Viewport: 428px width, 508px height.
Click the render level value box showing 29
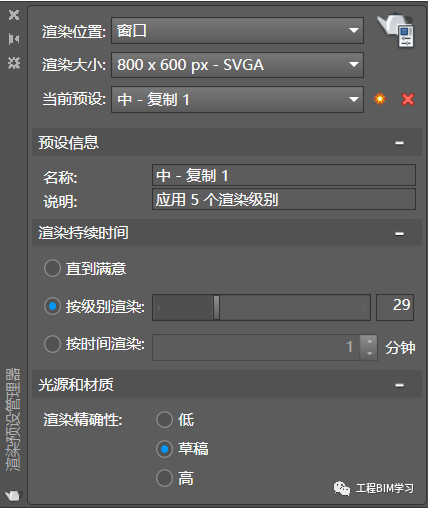[395, 307]
